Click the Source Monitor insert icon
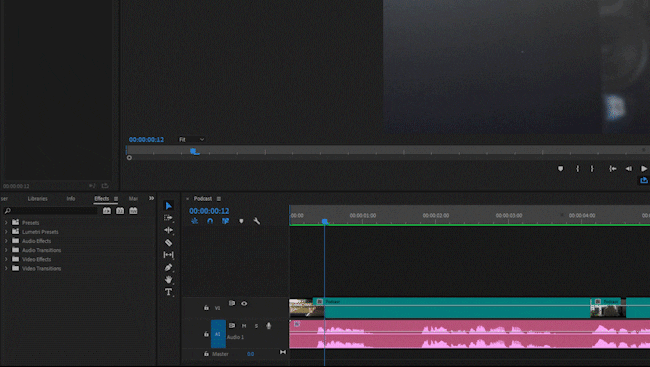The width and height of the screenshot is (650, 367). 92,186
